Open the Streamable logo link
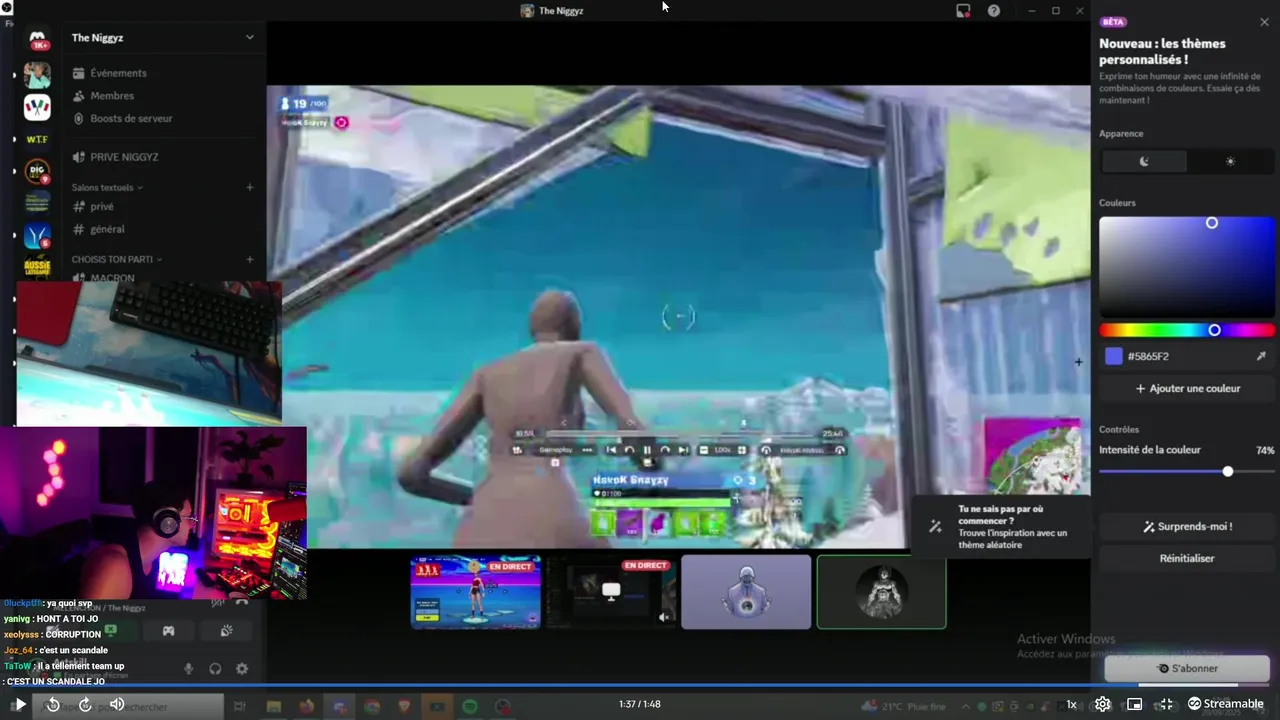Viewport: 1280px width, 720px height. point(1225,704)
